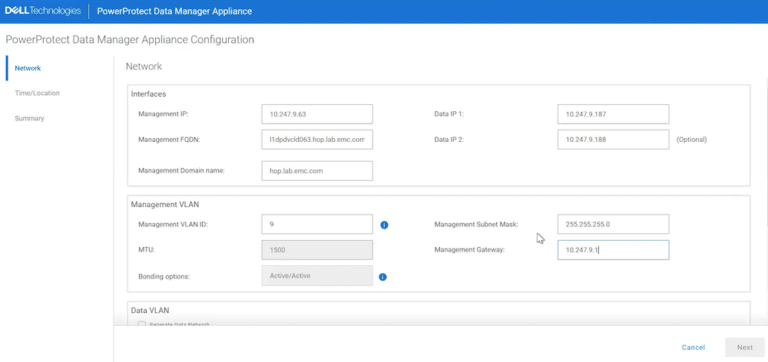Edit the Data IP 1 field
Viewport: 768px width, 362px height.
pyautogui.click(x=613, y=114)
